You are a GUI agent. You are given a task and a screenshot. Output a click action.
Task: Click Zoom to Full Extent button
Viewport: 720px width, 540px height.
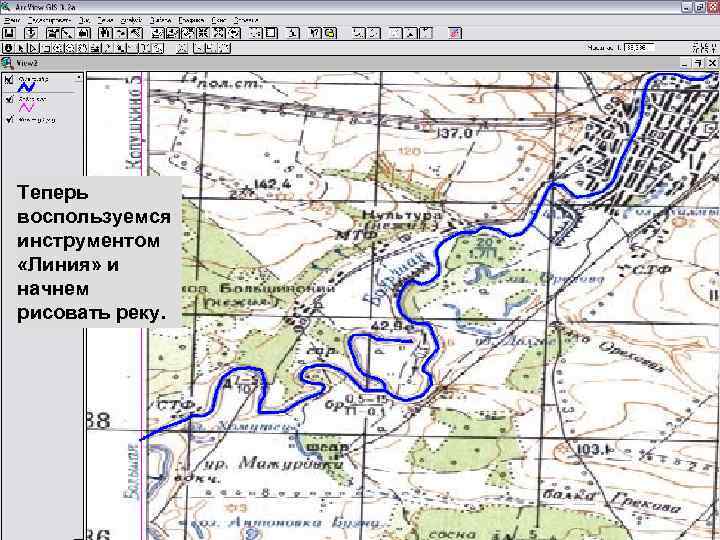[158, 33]
